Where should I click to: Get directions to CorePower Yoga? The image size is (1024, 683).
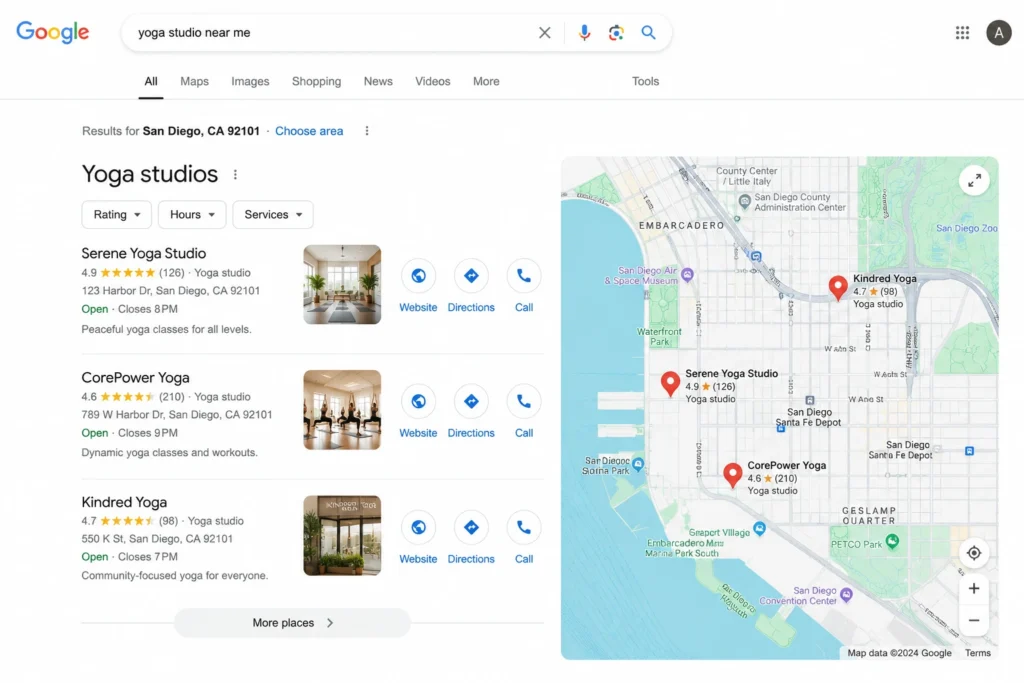[471, 402]
